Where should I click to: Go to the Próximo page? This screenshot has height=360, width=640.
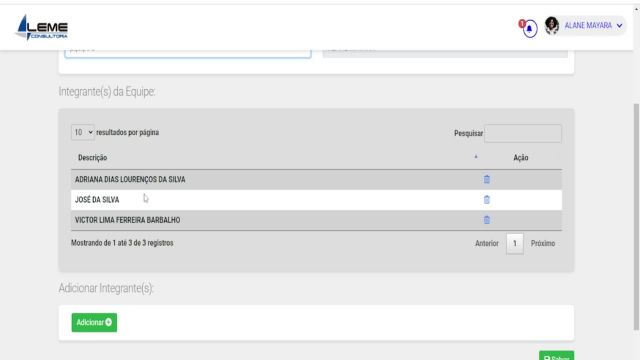543,243
